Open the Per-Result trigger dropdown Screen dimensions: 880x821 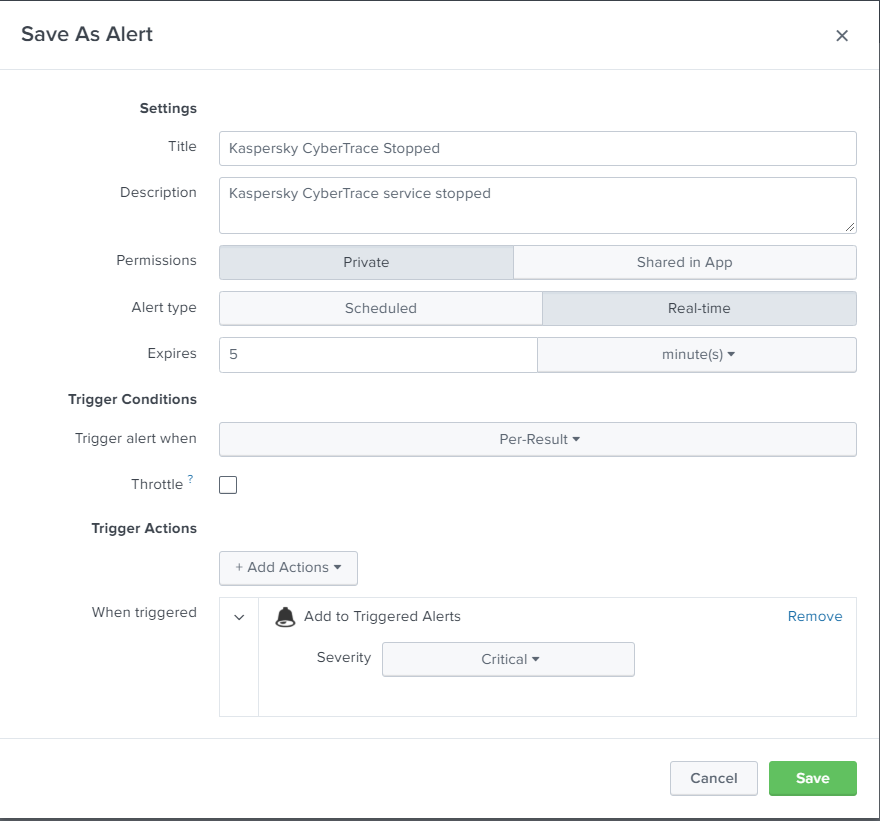coord(537,438)
